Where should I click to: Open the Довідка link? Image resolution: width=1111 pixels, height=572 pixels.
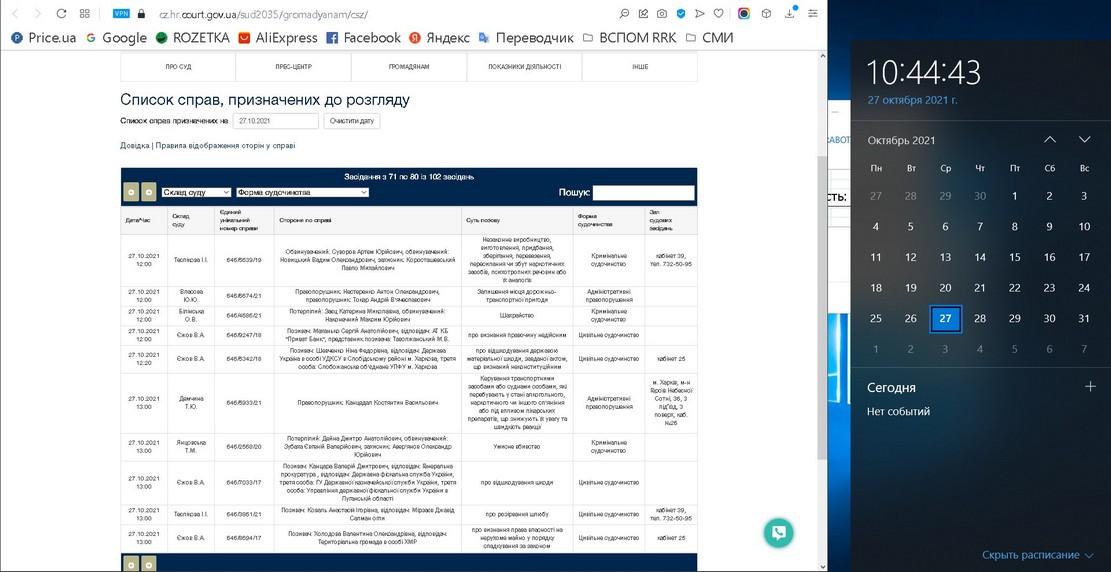tap(135, 145)
